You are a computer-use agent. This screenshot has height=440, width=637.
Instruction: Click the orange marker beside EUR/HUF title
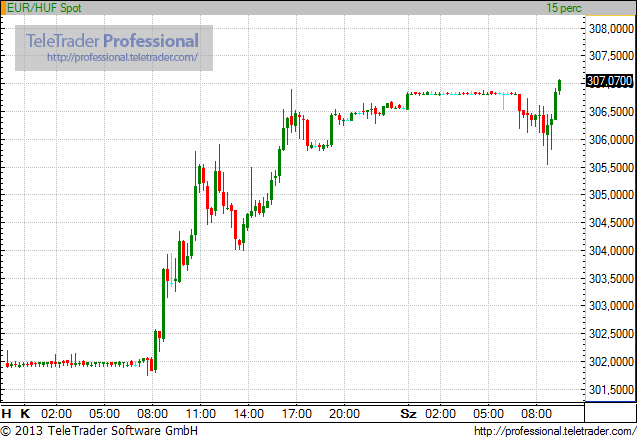pos(3,8)
